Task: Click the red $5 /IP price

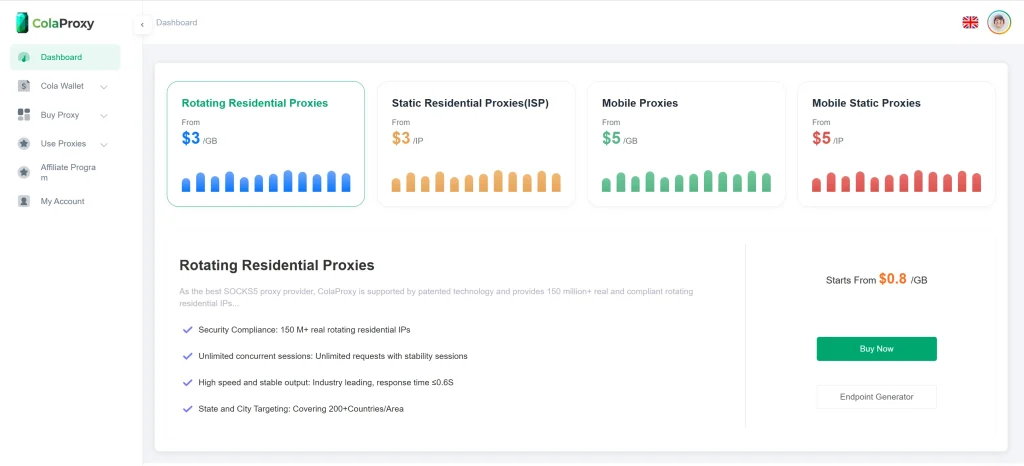Action: pos(828,138)
